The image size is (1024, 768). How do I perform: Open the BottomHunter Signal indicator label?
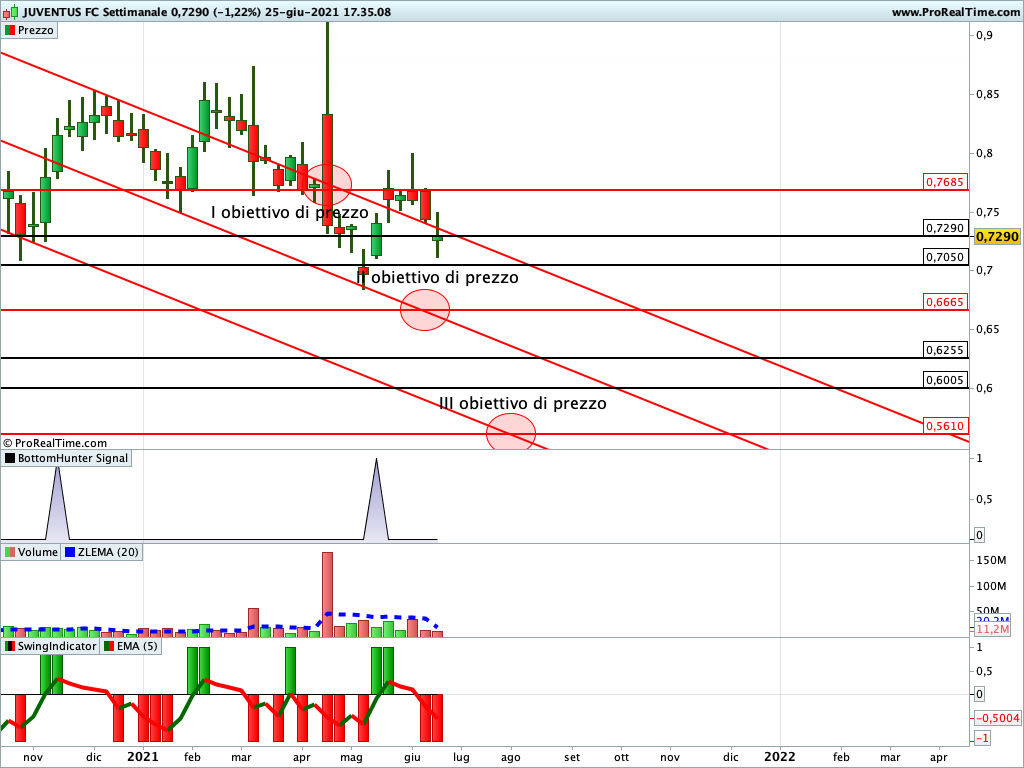pyautogui.click(x=67, y=458)
